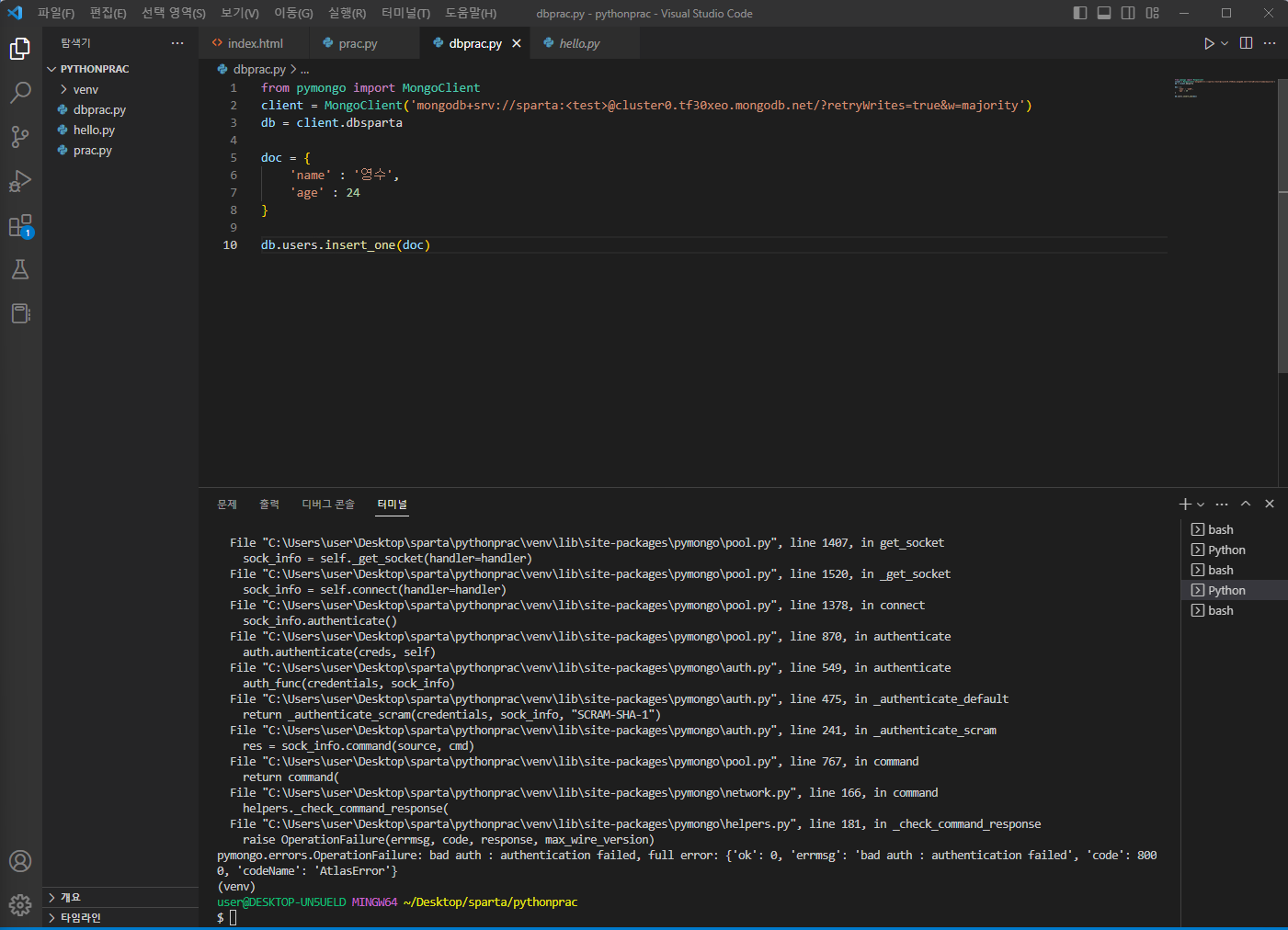
Task: Open the Run and Debug view
Action: pos(20,181)
